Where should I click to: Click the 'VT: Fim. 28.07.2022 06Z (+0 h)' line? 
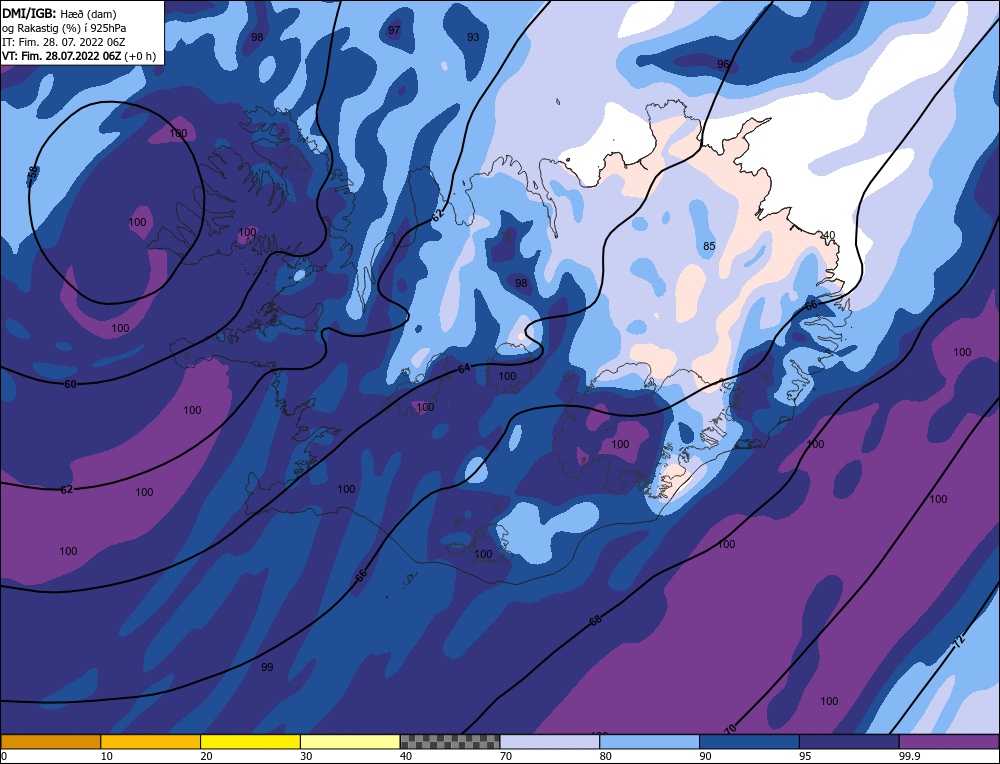[x=78, y=56]
